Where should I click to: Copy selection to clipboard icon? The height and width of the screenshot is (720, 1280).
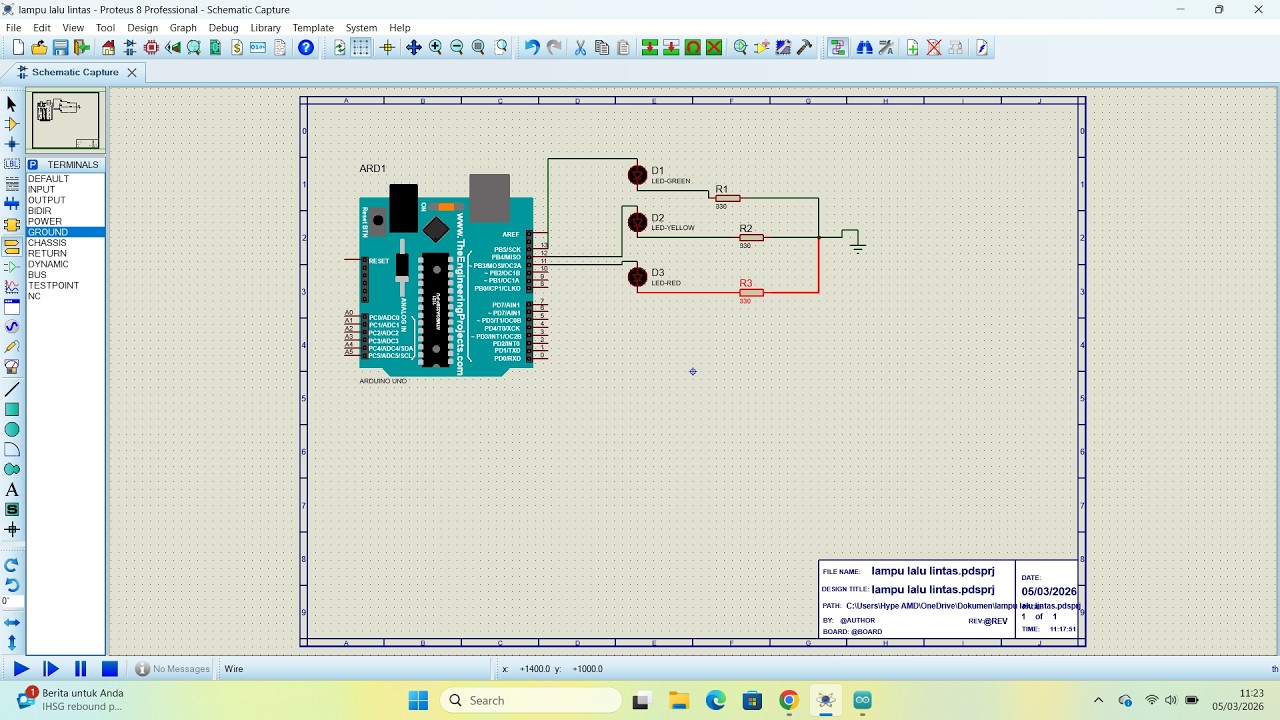[602, 47]
